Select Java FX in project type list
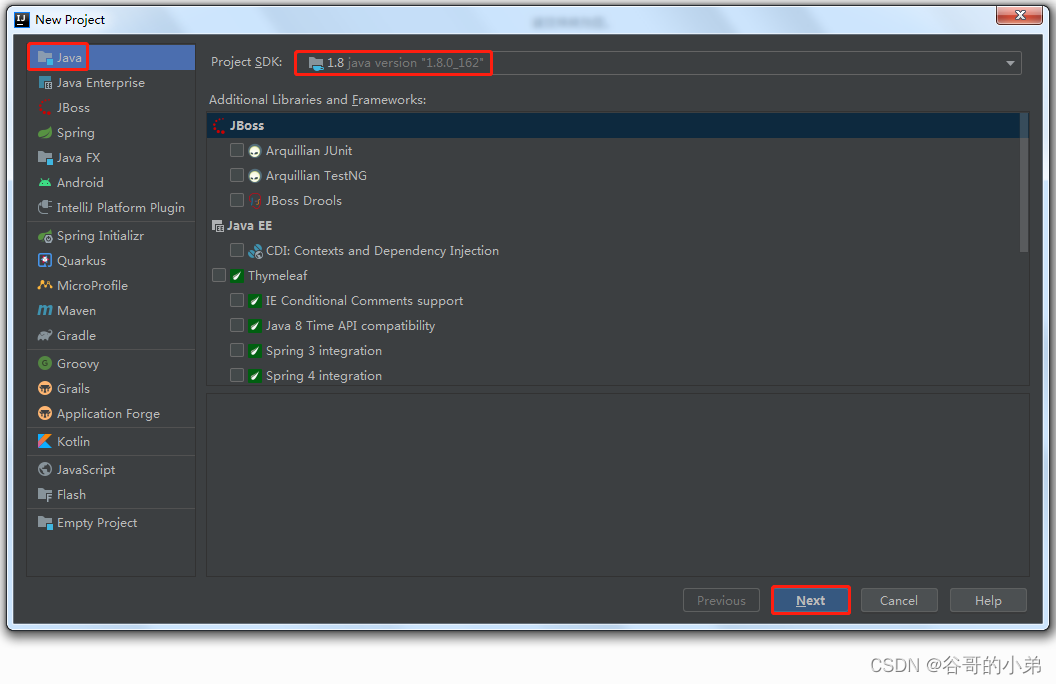 click(111, 158)
